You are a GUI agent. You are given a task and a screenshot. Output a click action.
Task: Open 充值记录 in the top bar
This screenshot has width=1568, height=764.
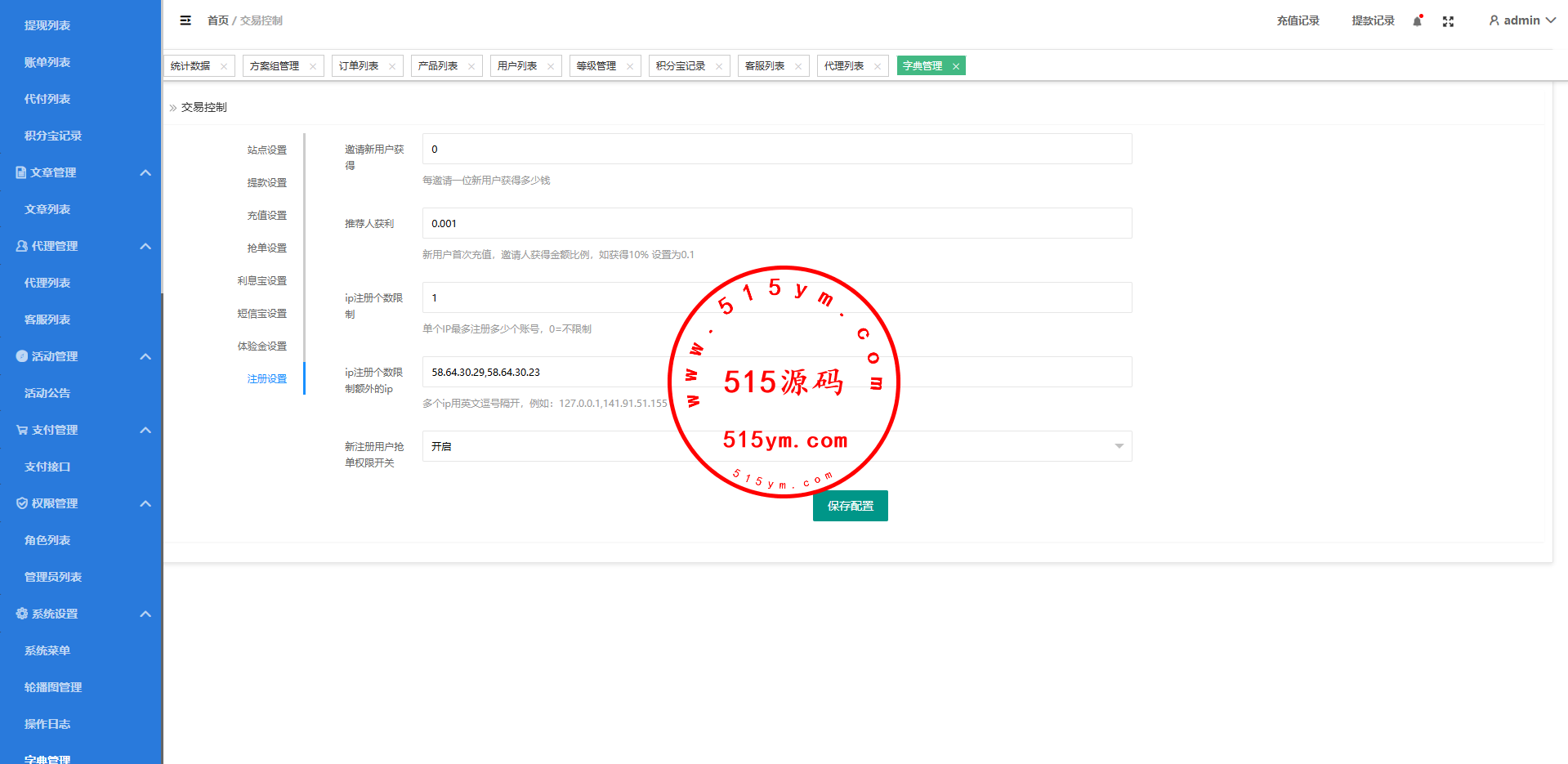point(1298,20)
